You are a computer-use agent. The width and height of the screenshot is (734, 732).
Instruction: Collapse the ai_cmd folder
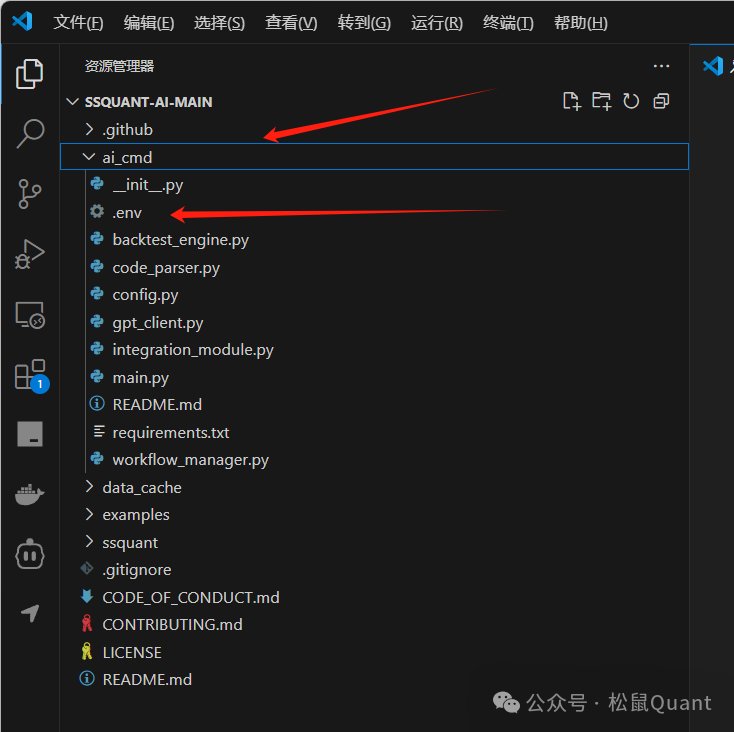pyautogui.click(x=126, y=157)
